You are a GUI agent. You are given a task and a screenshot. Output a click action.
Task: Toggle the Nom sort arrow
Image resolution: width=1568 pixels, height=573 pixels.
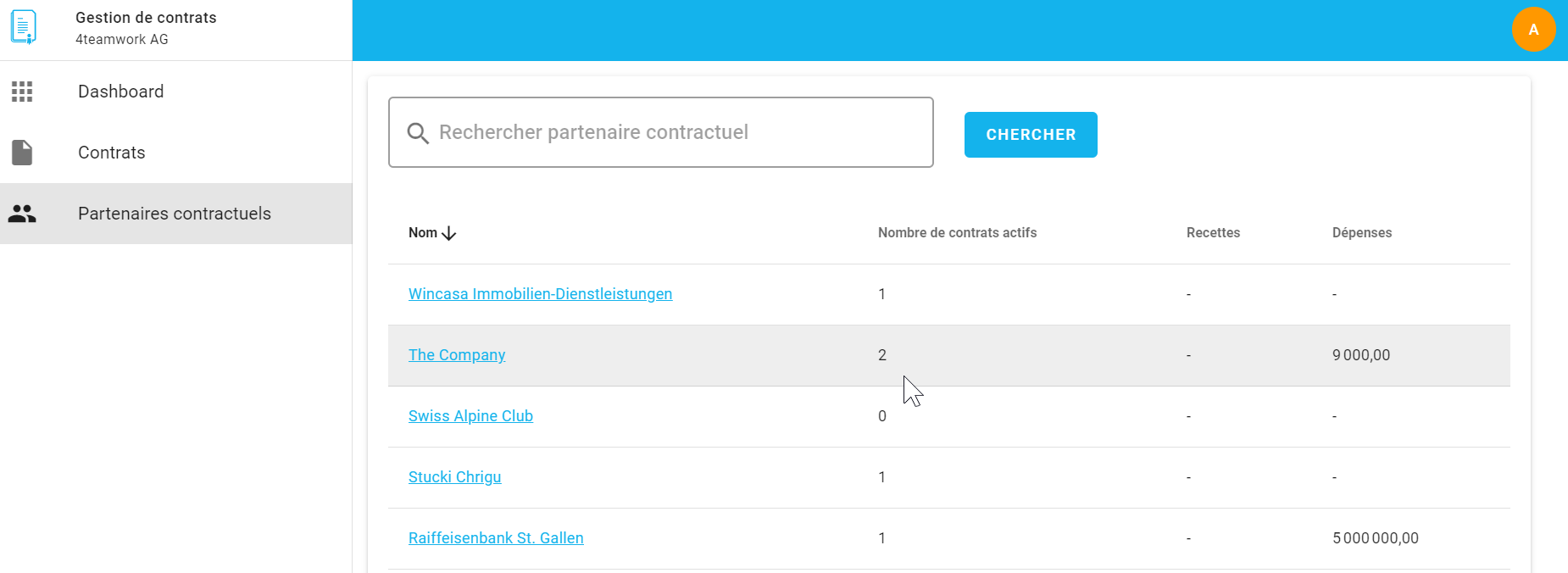pyautogui.click(x=449, y=233)
